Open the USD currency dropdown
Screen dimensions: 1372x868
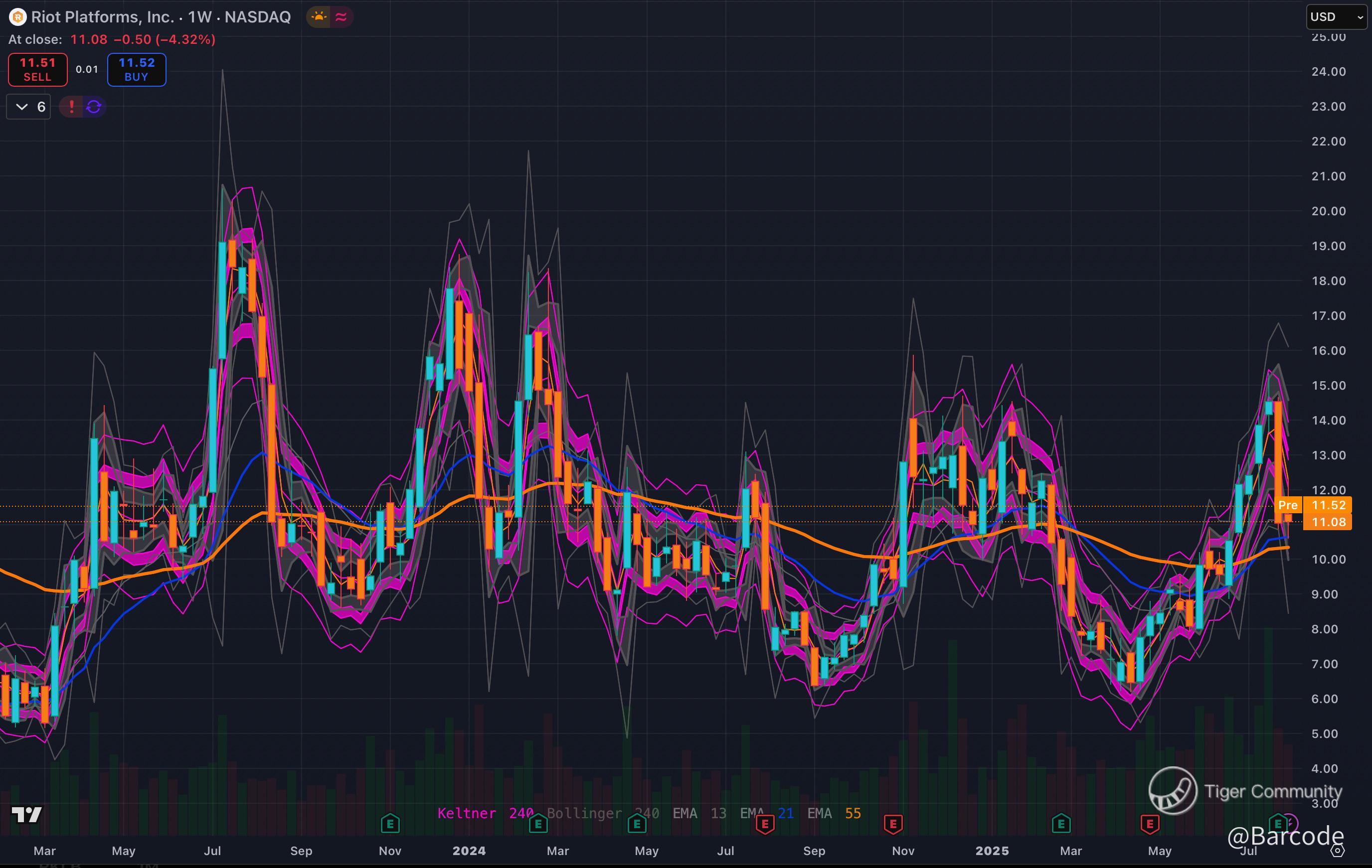coord(1336,17)
